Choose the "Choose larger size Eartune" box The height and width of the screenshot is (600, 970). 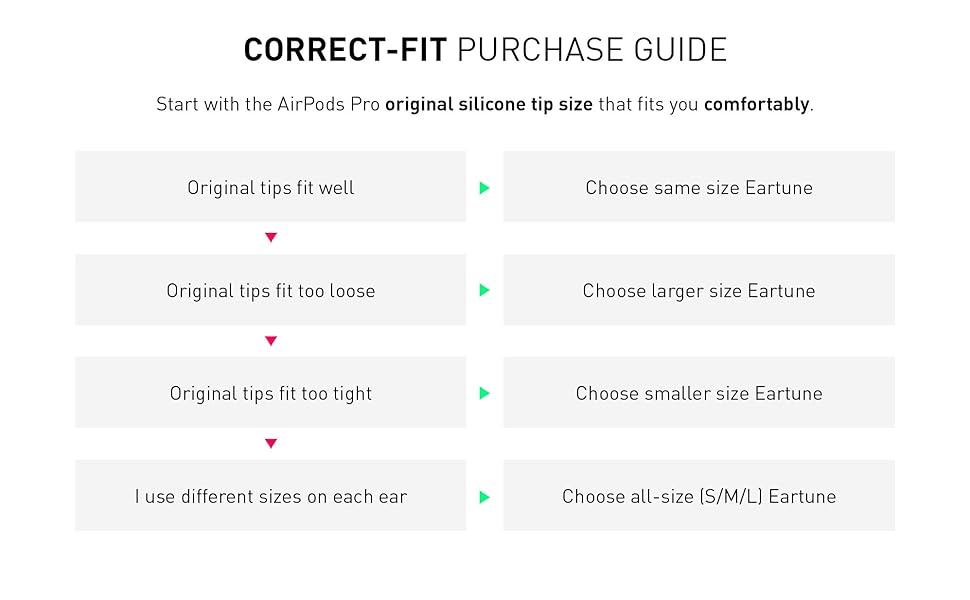pos(698,290)
